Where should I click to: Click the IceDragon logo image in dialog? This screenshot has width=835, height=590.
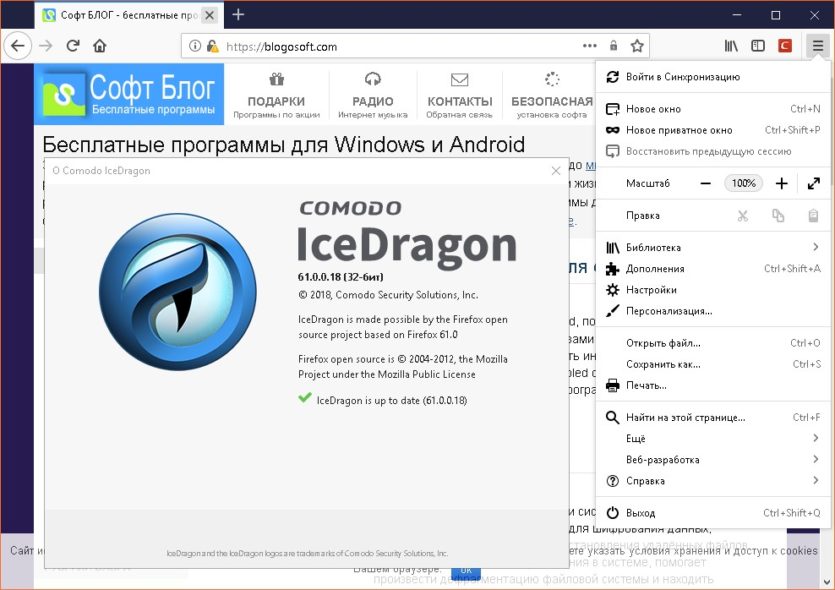(x=178, y=292)
